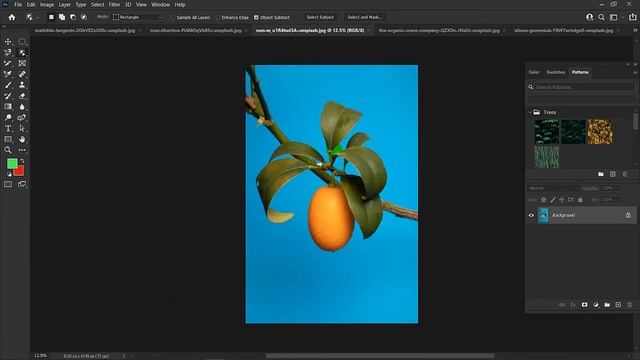Open the Patterns panel flyout menu
The width and height of the screenshot is (640, 360).
coord(635,72)
